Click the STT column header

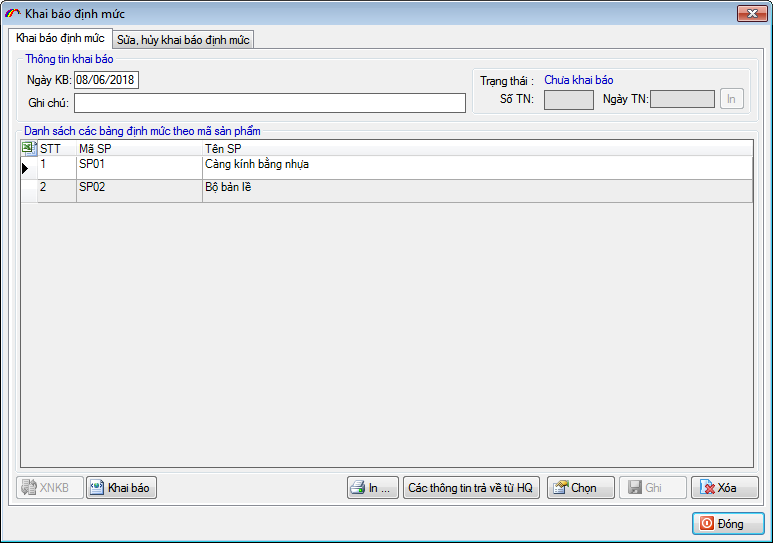(55, 148)
